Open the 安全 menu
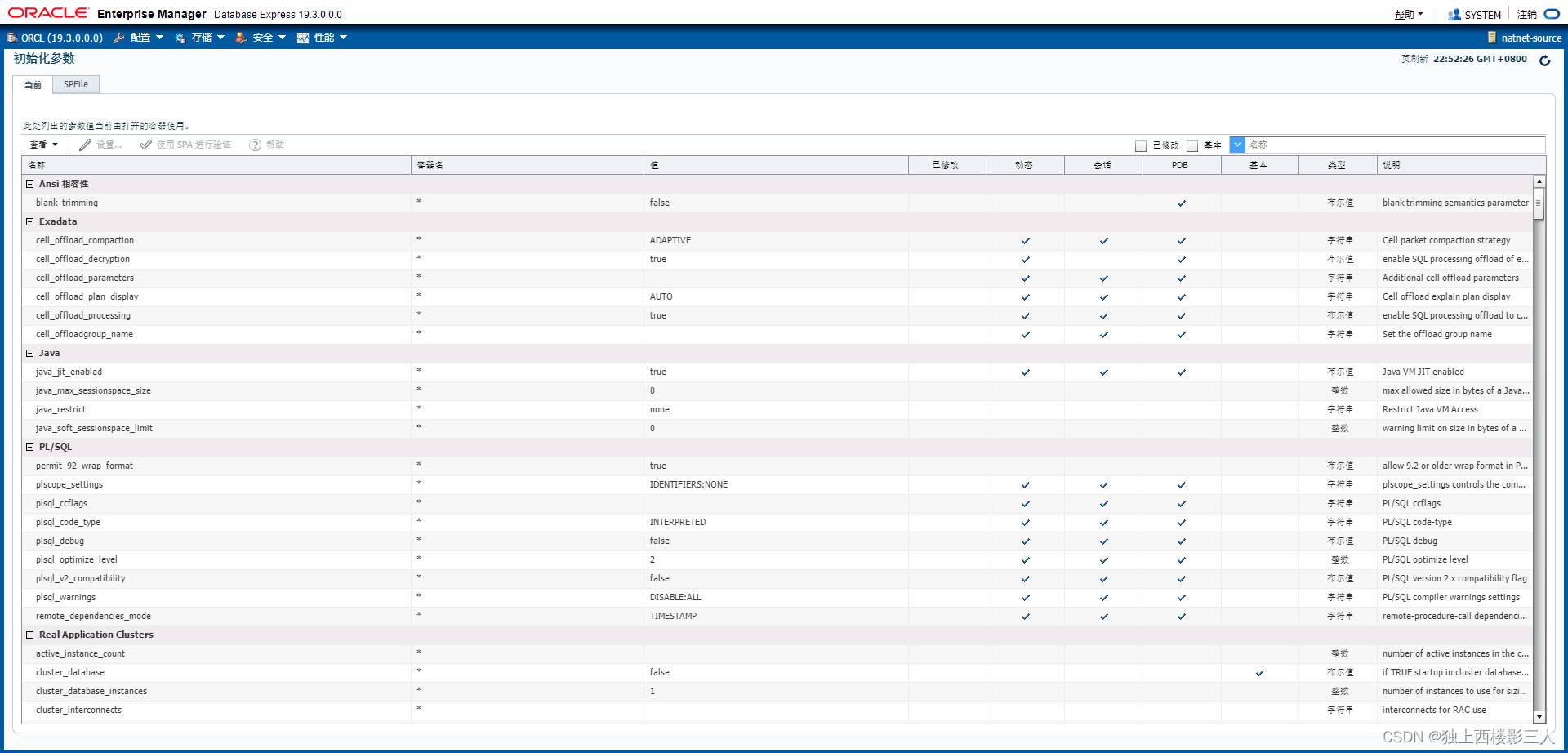This screenshot has width=1568, height=753. [269, 38]
